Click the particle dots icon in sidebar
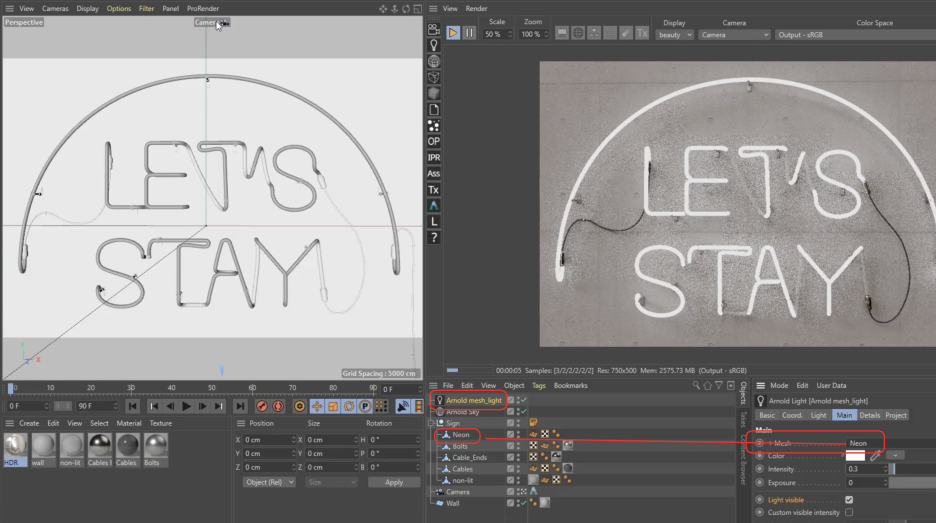The height and width of the screenshot is (523, 936). (434, 125)
